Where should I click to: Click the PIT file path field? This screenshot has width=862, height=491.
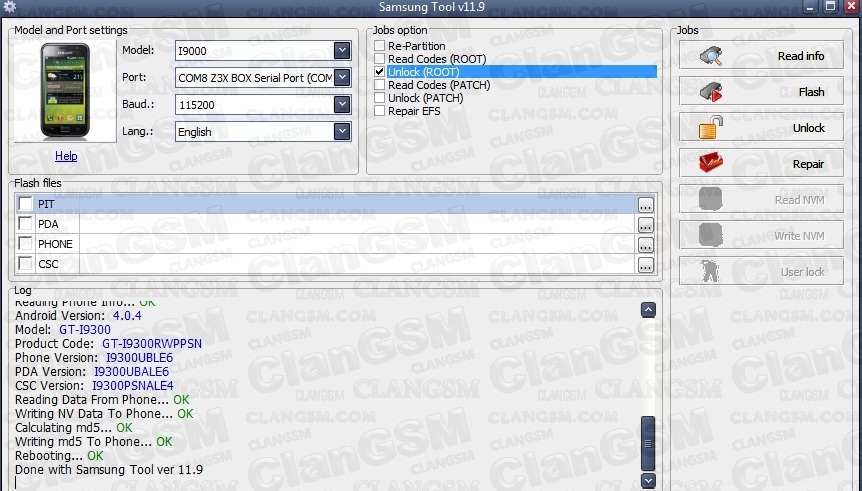[x=358, y=203]
